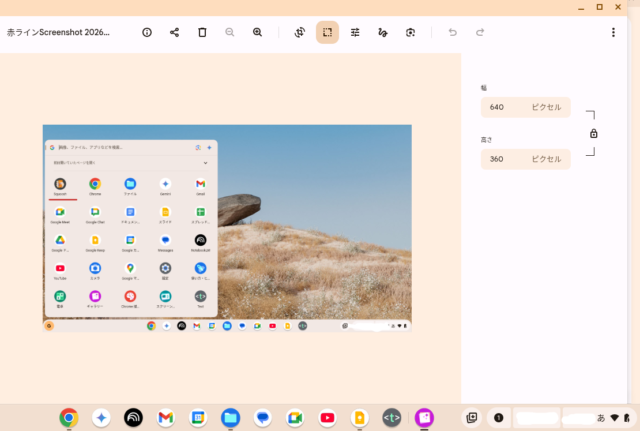Open Gmail from the shelf
Screen dimensions: 640x431
[166, 417]
